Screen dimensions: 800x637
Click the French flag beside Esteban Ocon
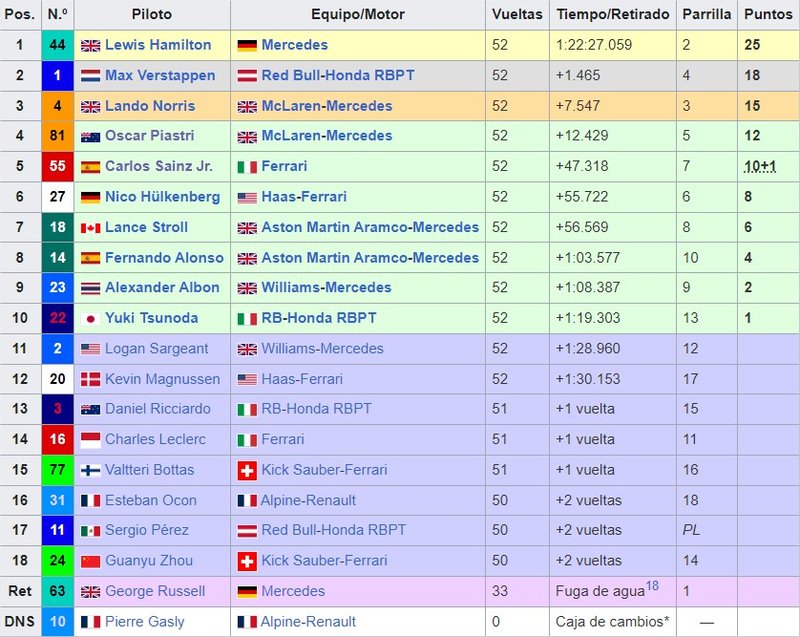[x=90, y=501]
